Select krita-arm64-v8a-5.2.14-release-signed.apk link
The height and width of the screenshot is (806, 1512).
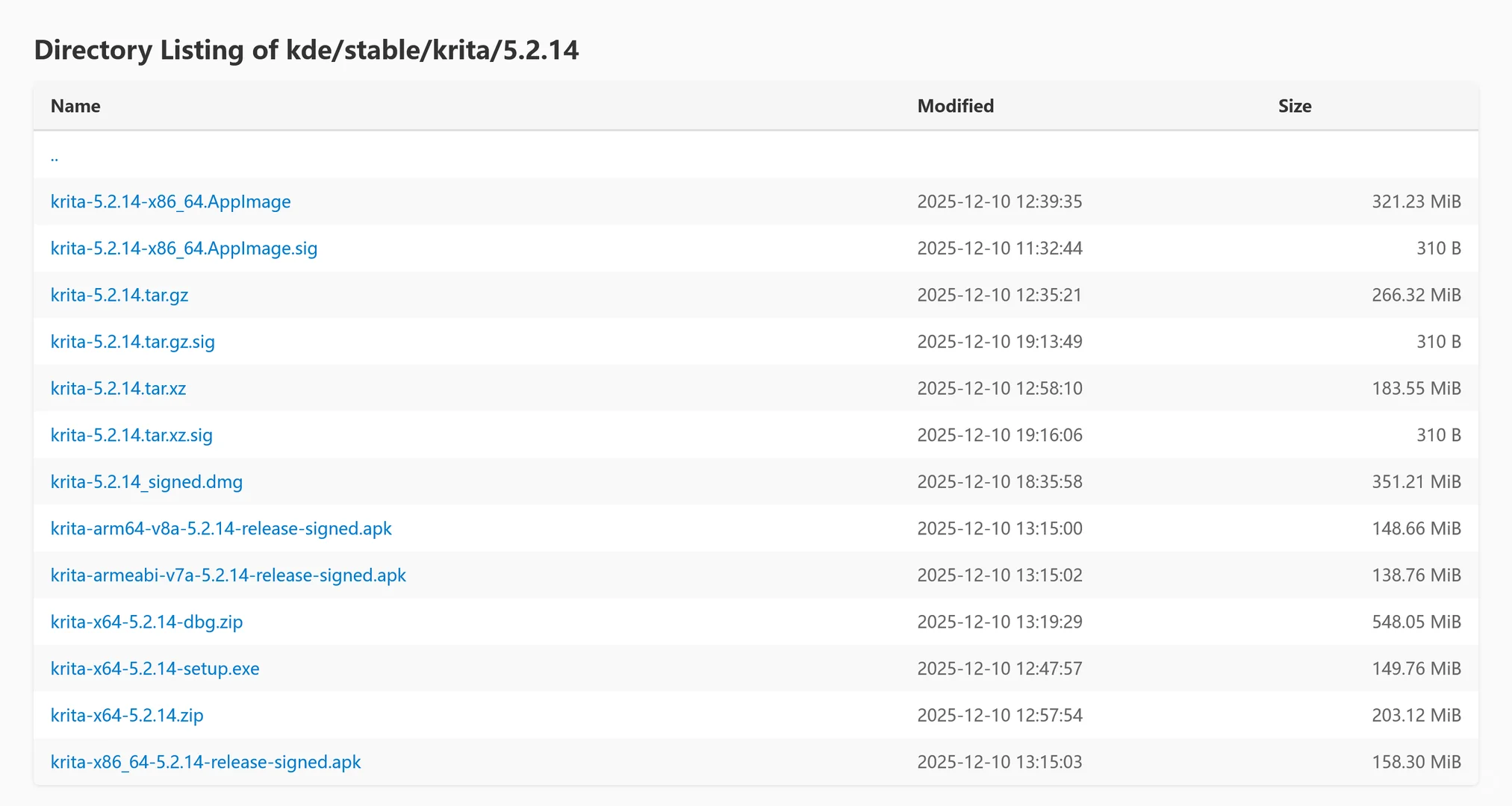click(221, 528)
